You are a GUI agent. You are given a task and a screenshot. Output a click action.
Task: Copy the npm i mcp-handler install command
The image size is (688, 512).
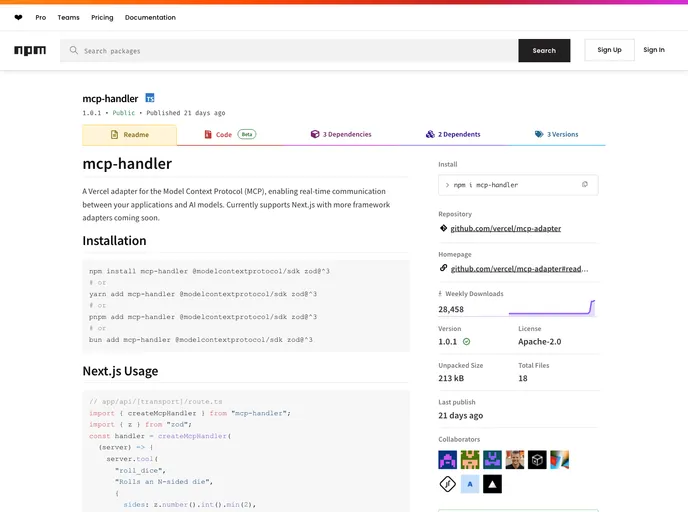point(584,185)
